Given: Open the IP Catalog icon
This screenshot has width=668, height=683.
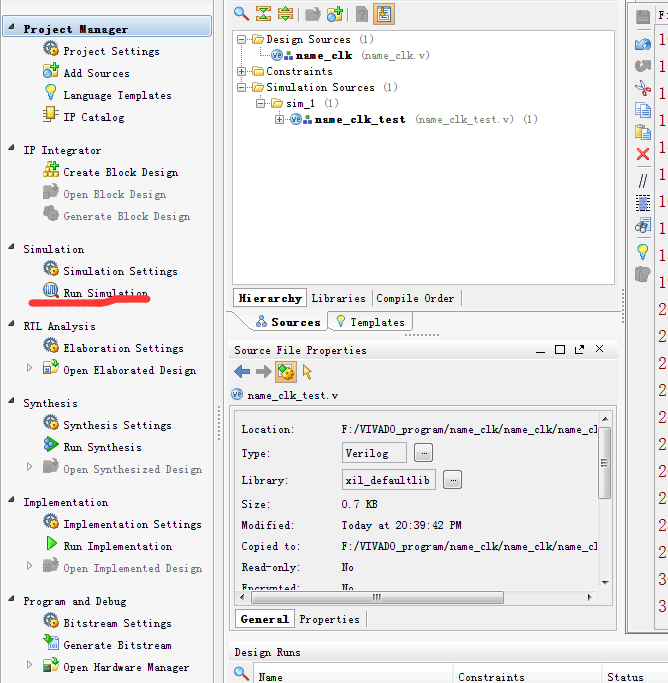Looking at the screenshot, I should [x=51, y=115].
